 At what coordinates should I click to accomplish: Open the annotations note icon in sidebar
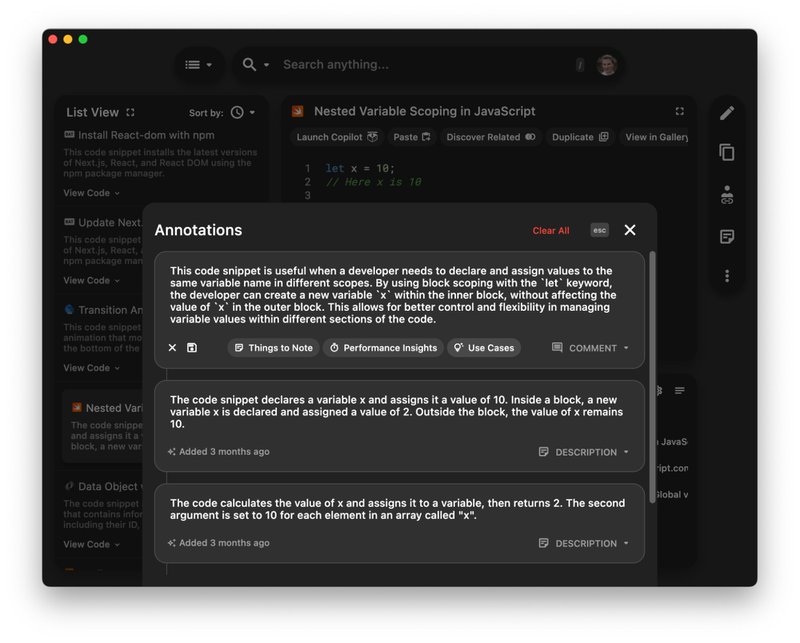(x=727, y=236)
